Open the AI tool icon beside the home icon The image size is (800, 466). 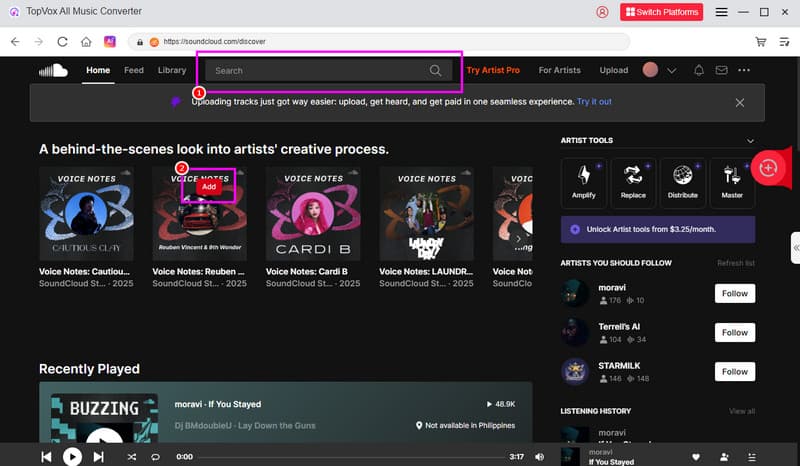(x=110, y=41)
